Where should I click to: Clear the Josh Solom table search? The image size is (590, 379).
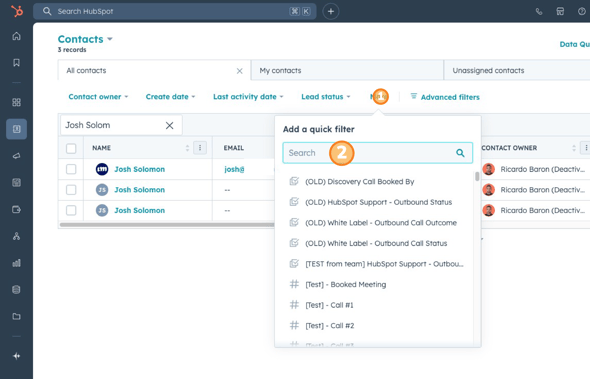click(170, 125)
